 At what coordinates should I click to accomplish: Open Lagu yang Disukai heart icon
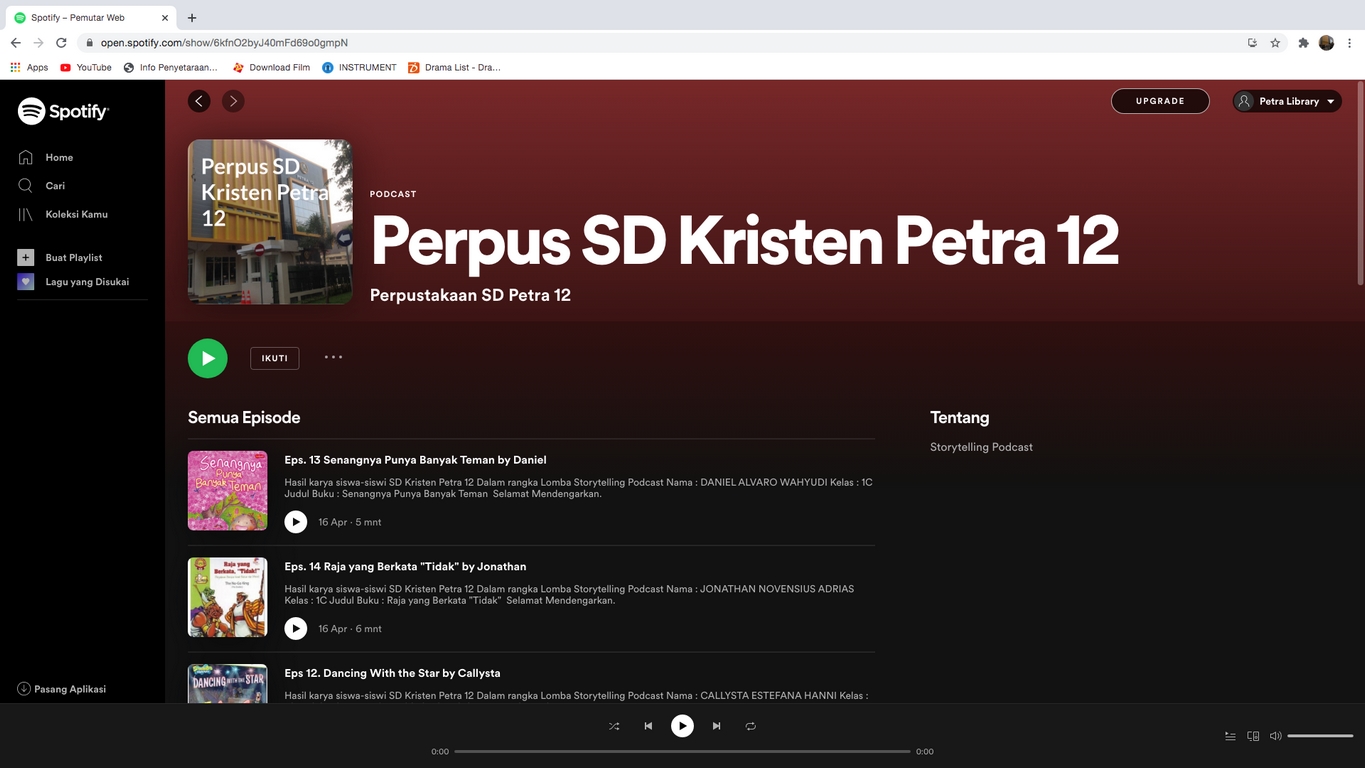[26, 282]
